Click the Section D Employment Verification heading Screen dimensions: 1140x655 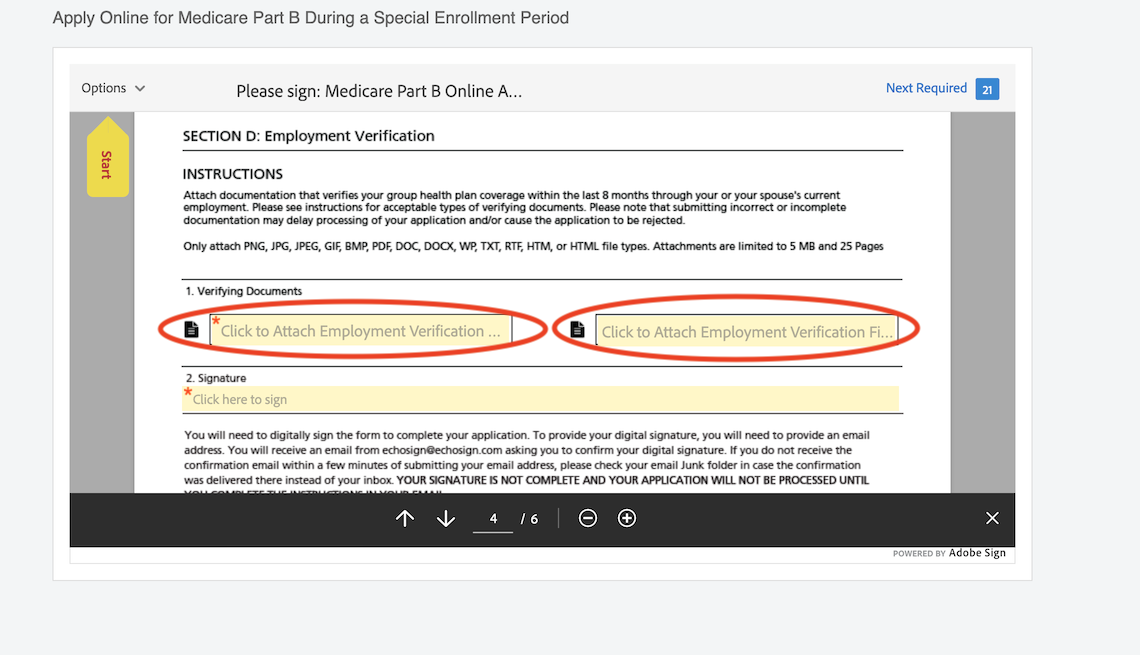(307, 136)
